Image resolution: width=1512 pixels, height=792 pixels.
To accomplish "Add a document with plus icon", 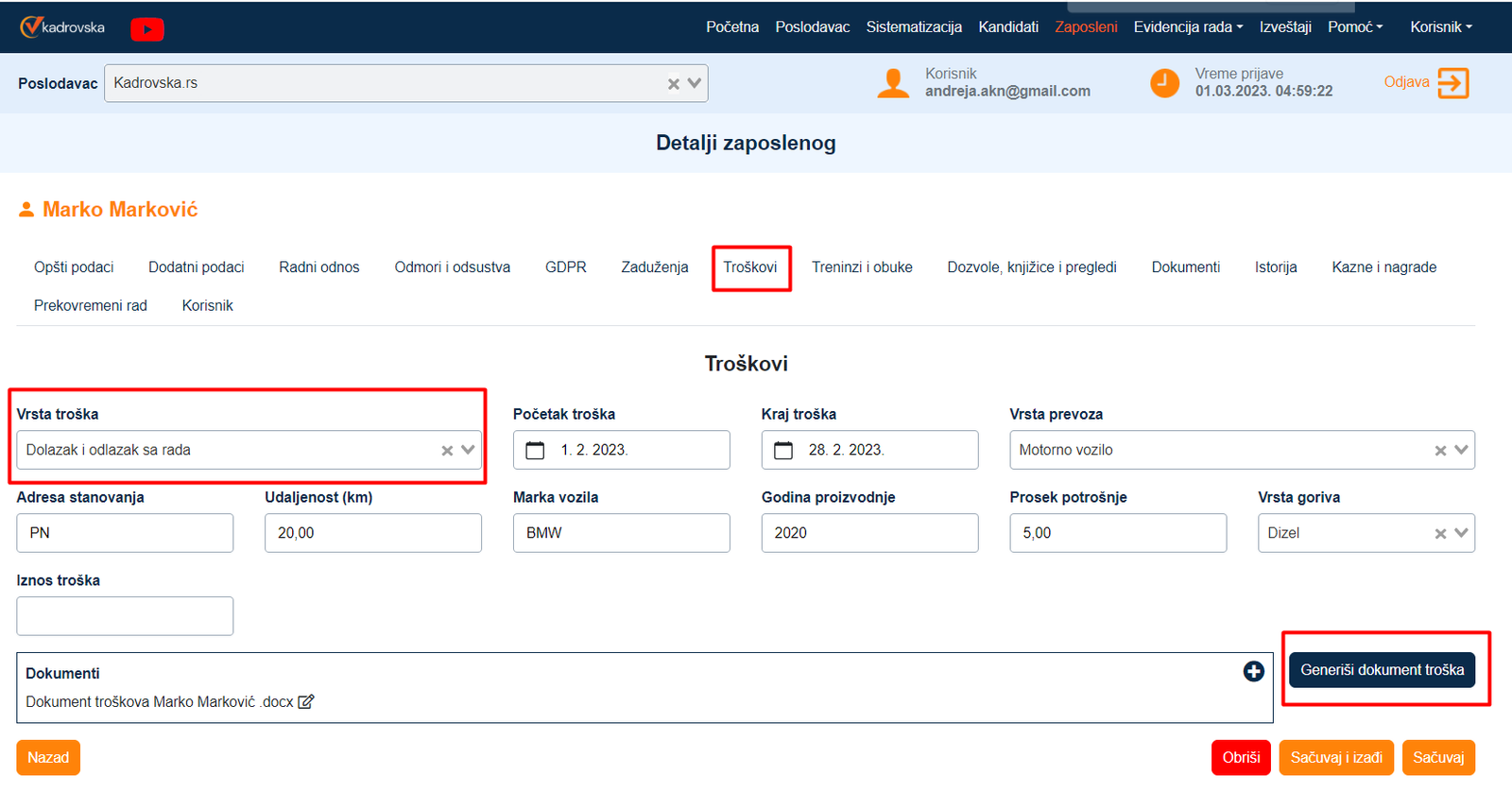I will 1253,671.
